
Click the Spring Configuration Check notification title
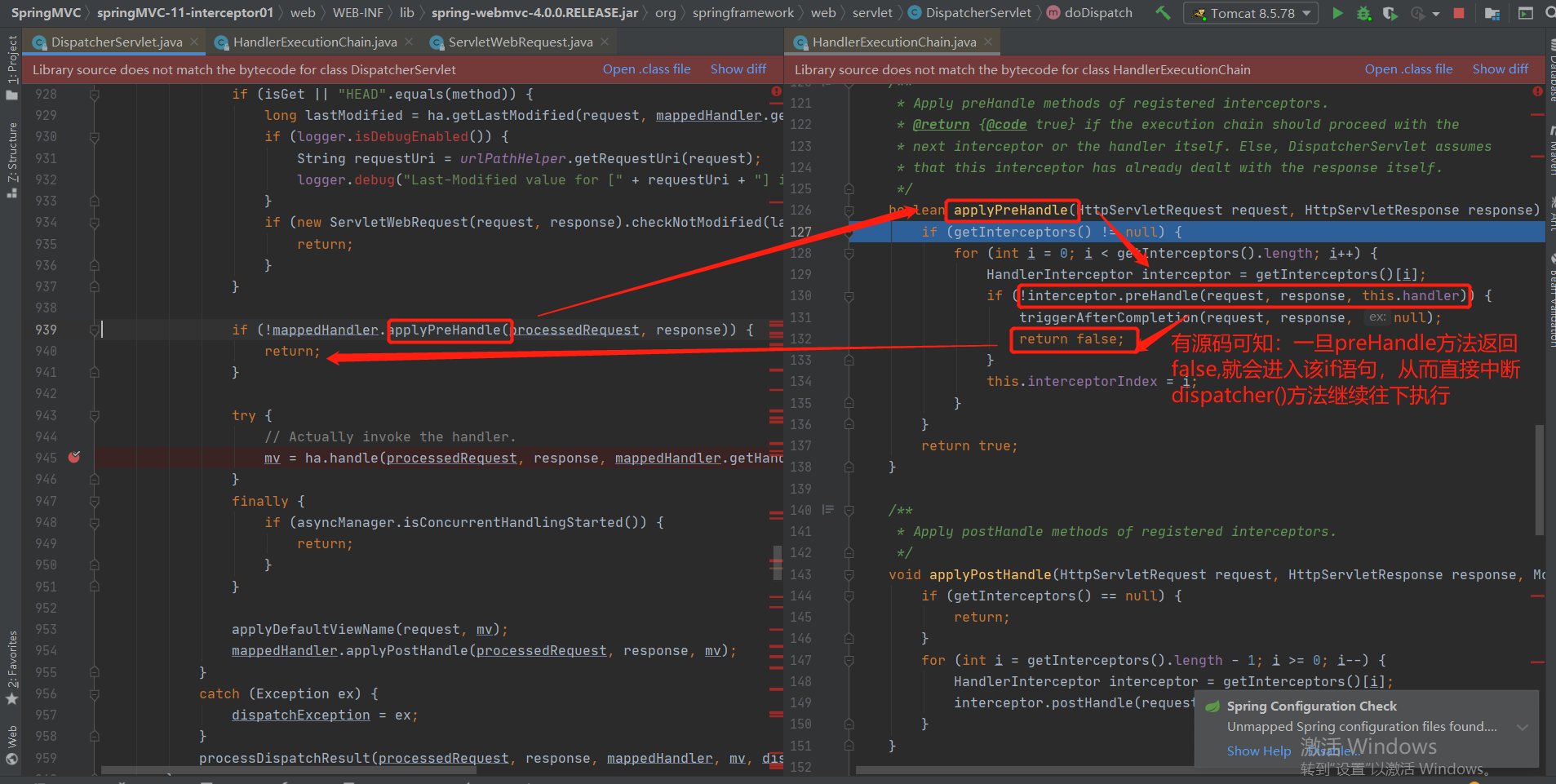click(x=1311, y=706)
